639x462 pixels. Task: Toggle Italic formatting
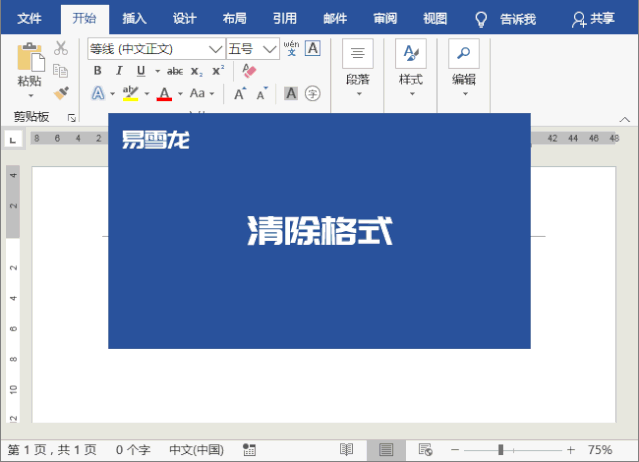click(x=119, y=71)
